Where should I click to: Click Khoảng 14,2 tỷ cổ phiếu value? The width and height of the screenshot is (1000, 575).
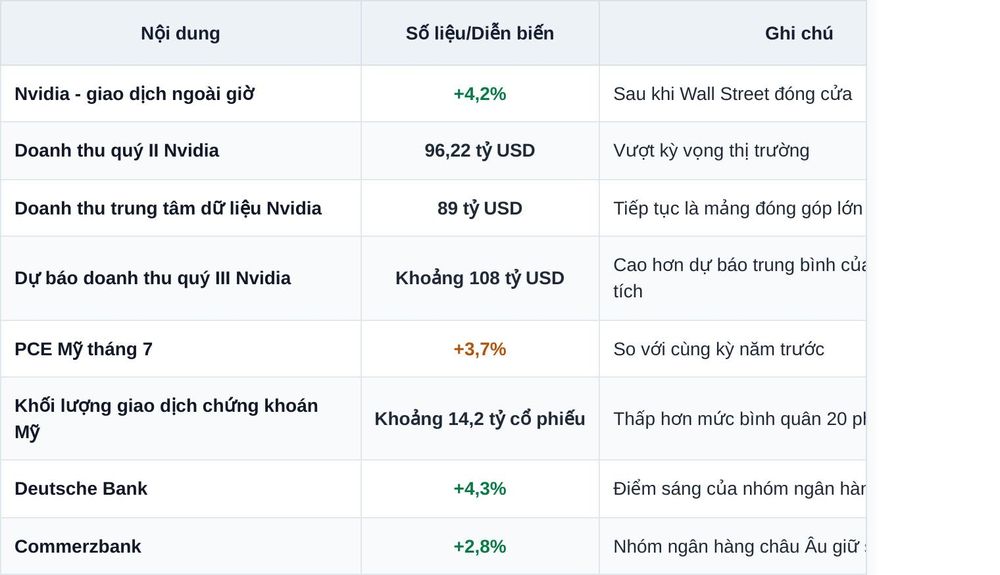point(480,419)
